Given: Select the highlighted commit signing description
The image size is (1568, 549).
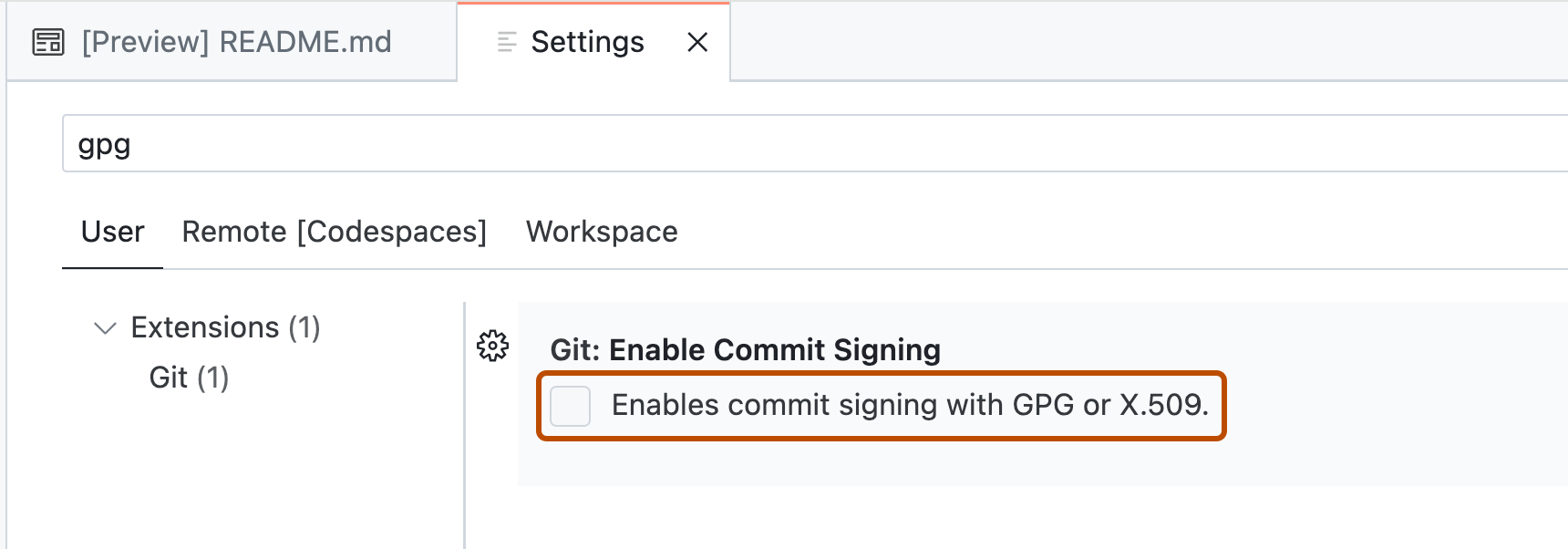Looking at the screenshot, I should pos(911,405).
